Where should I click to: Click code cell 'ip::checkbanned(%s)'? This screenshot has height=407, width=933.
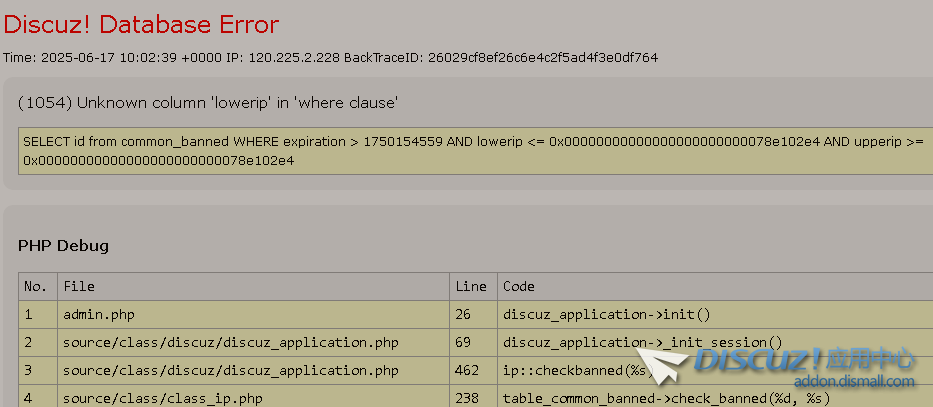[x=715, y=370]
